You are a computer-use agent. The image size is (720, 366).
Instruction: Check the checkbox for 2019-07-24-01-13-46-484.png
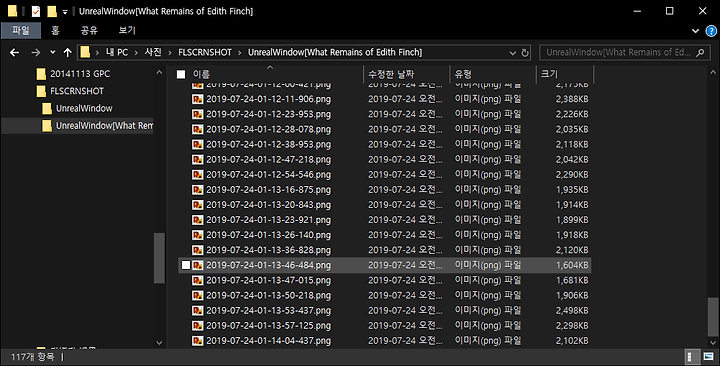[x=186, y=265]
